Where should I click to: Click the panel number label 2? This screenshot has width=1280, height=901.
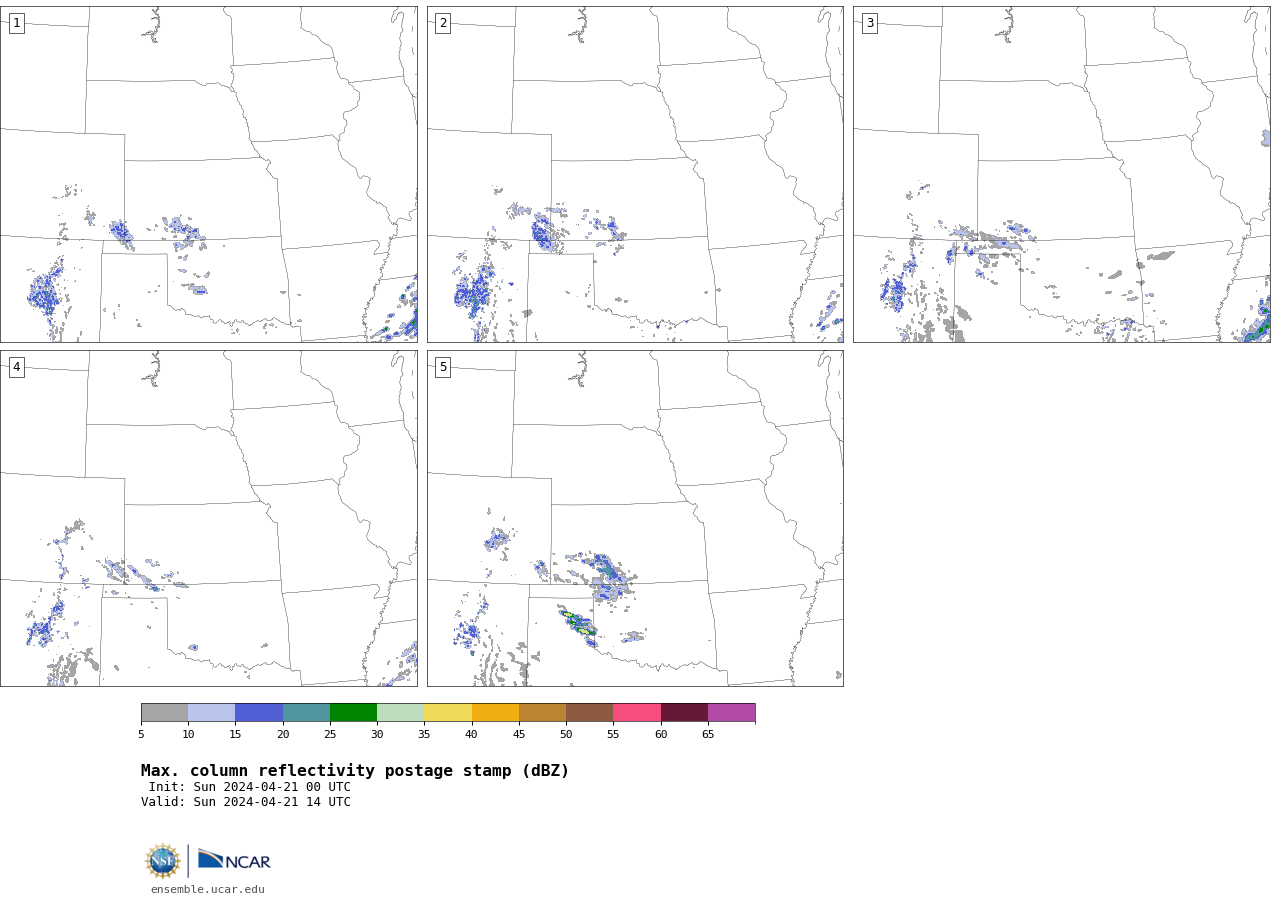[x=443, y=23]
